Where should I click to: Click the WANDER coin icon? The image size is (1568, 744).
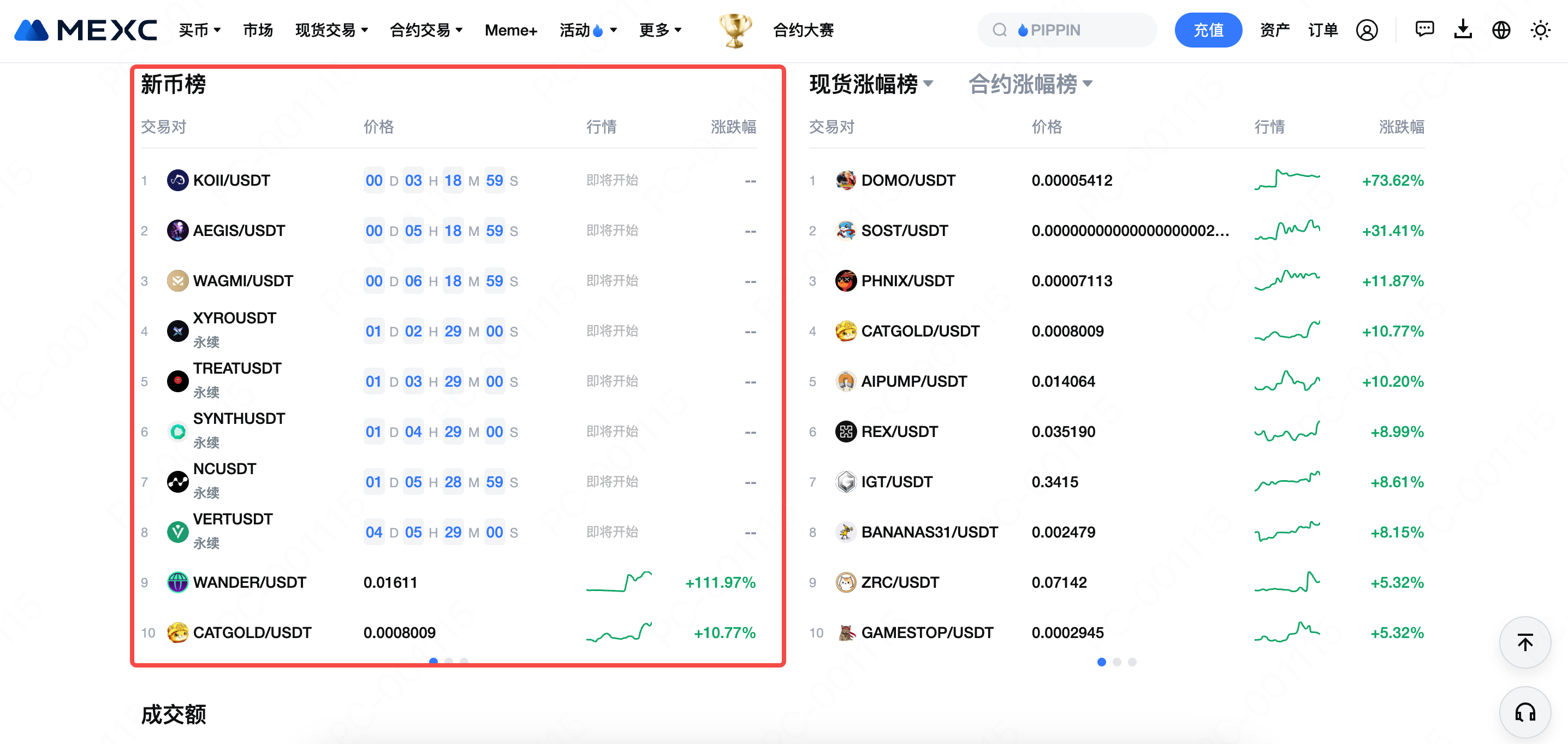pos(177,582)
